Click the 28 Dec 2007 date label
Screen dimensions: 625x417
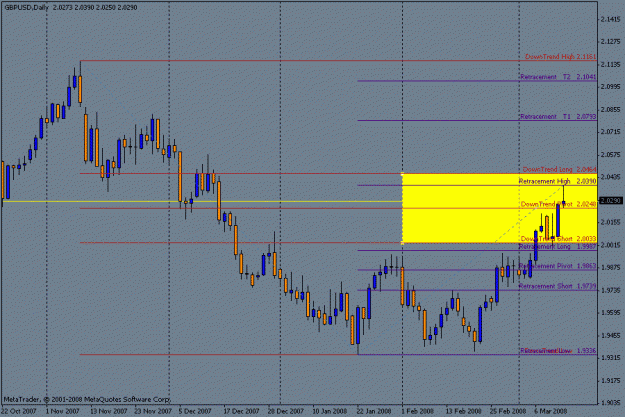pyautogui.click(x=285, y=411)
